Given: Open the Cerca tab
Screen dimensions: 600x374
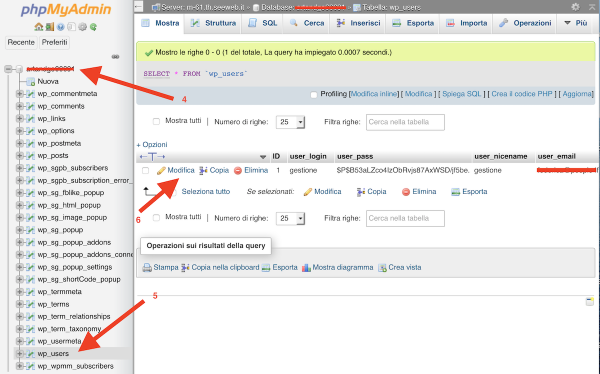Looking at the screenshot, I should [307, 23].
